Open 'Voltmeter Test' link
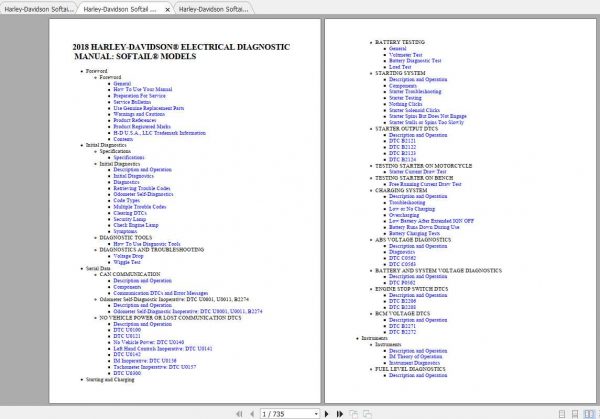This screenshot has width=600, height=419. 406,55
